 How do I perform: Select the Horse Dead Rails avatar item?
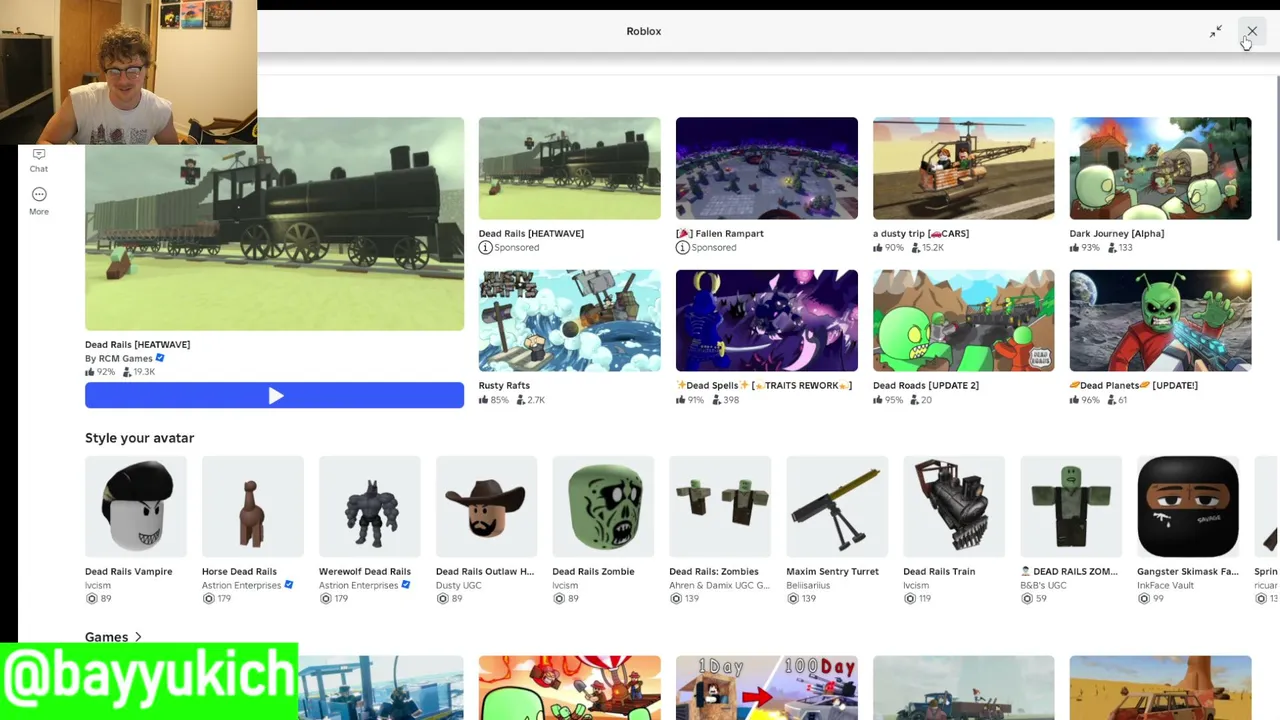[x=252, y=506]
